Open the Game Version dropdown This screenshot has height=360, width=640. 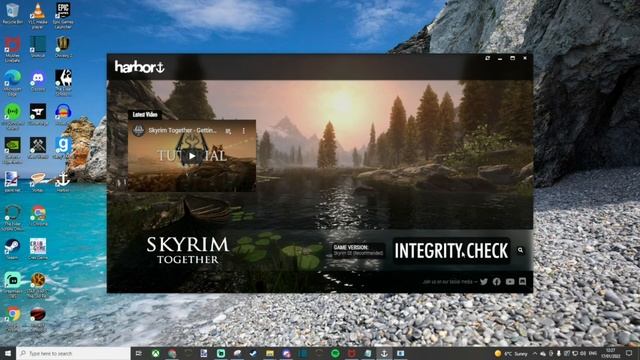coord(358,251)
